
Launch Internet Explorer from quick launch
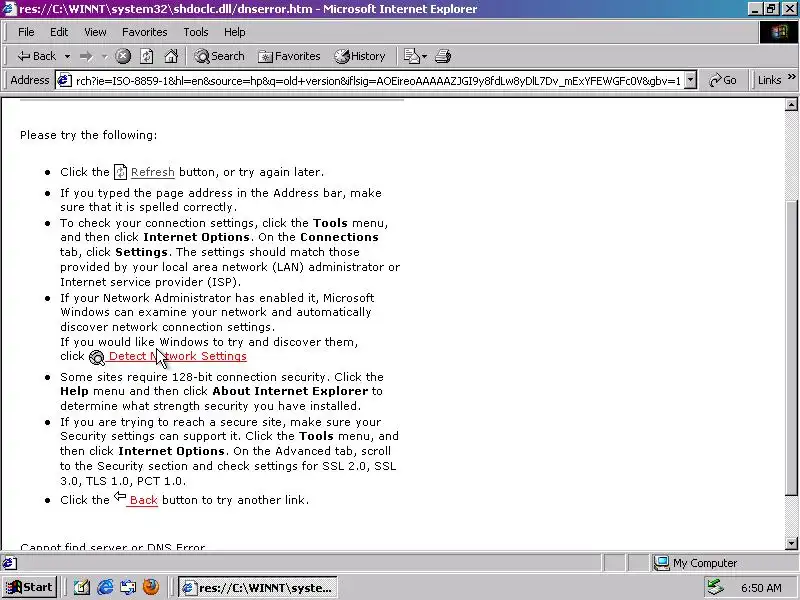(105, 588)
